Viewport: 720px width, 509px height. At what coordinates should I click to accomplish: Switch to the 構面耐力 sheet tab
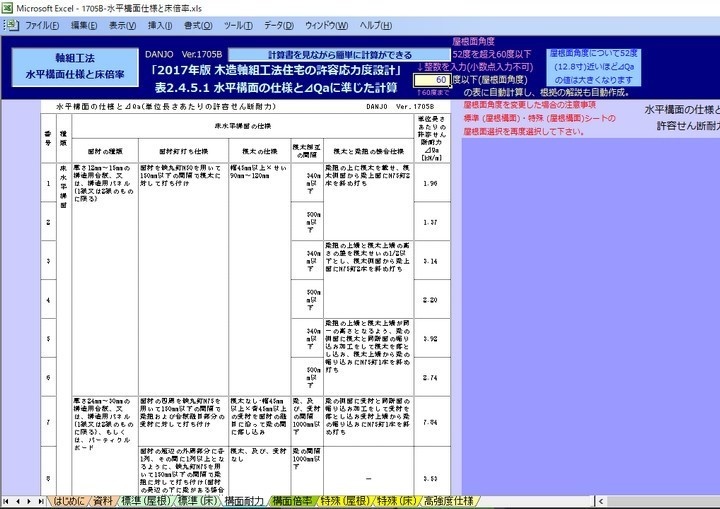[244, 501]
